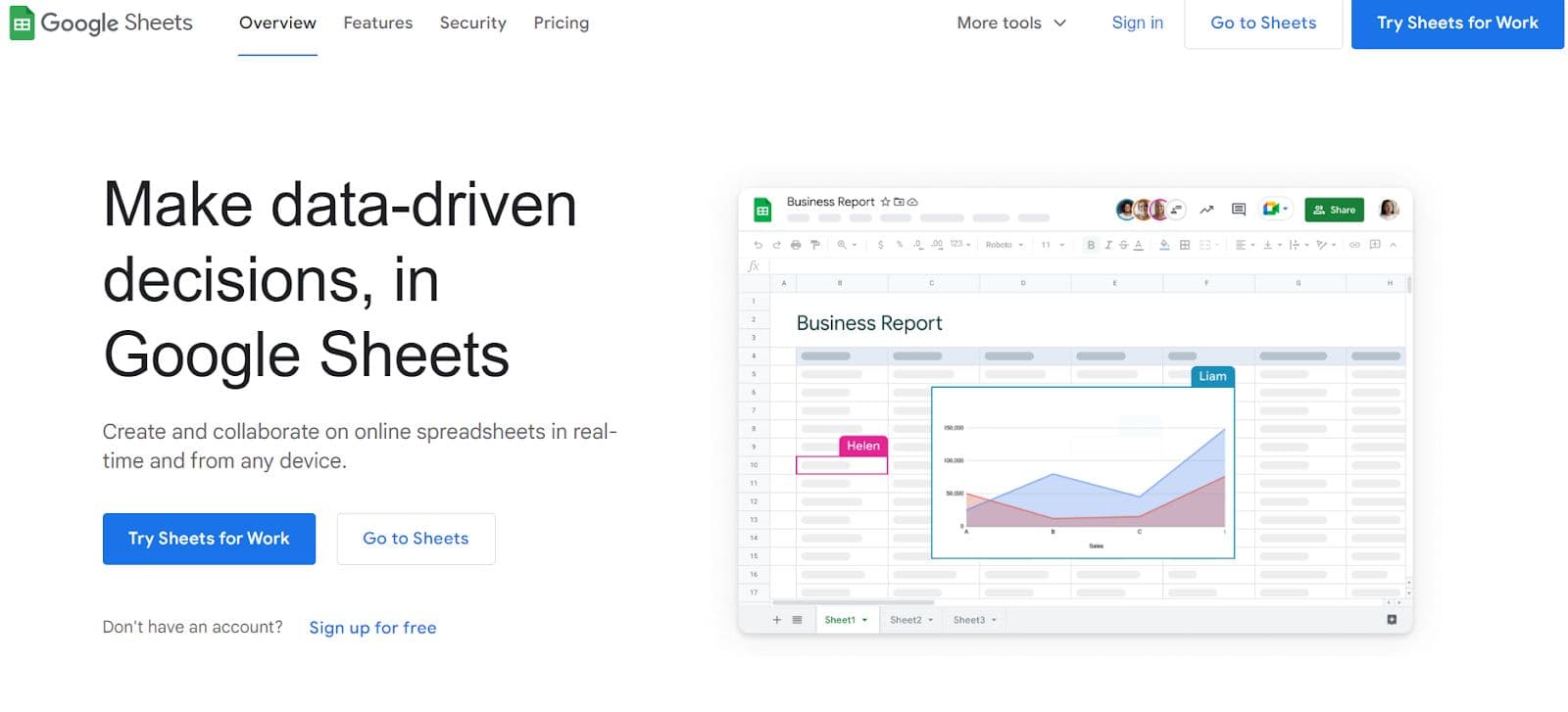This screenshot has height=712, width=1568.
Task: Open the comments icon beside Meet button
Action: [x=1239, y=210]
